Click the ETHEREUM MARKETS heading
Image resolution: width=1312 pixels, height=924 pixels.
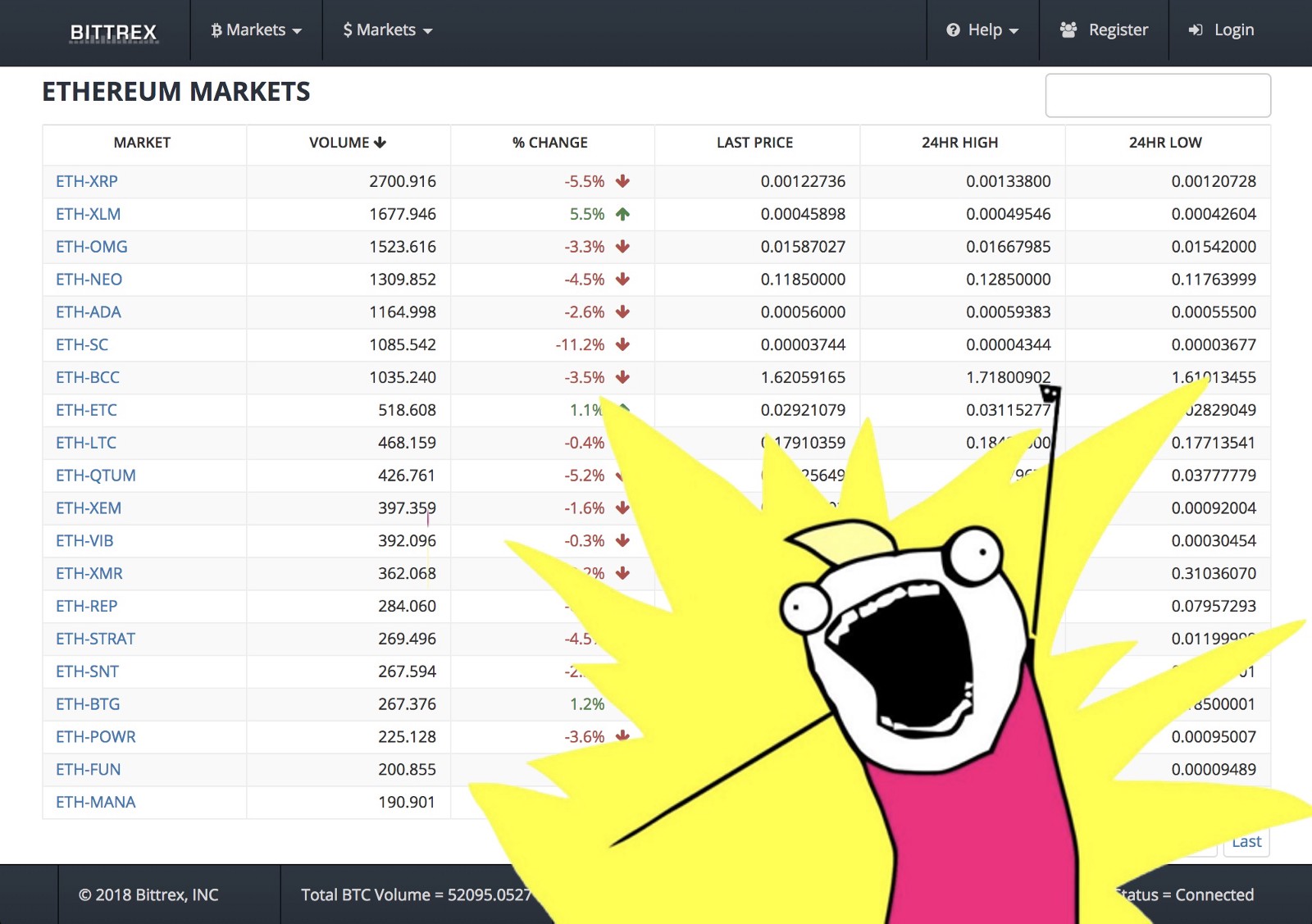pos(176,92)
